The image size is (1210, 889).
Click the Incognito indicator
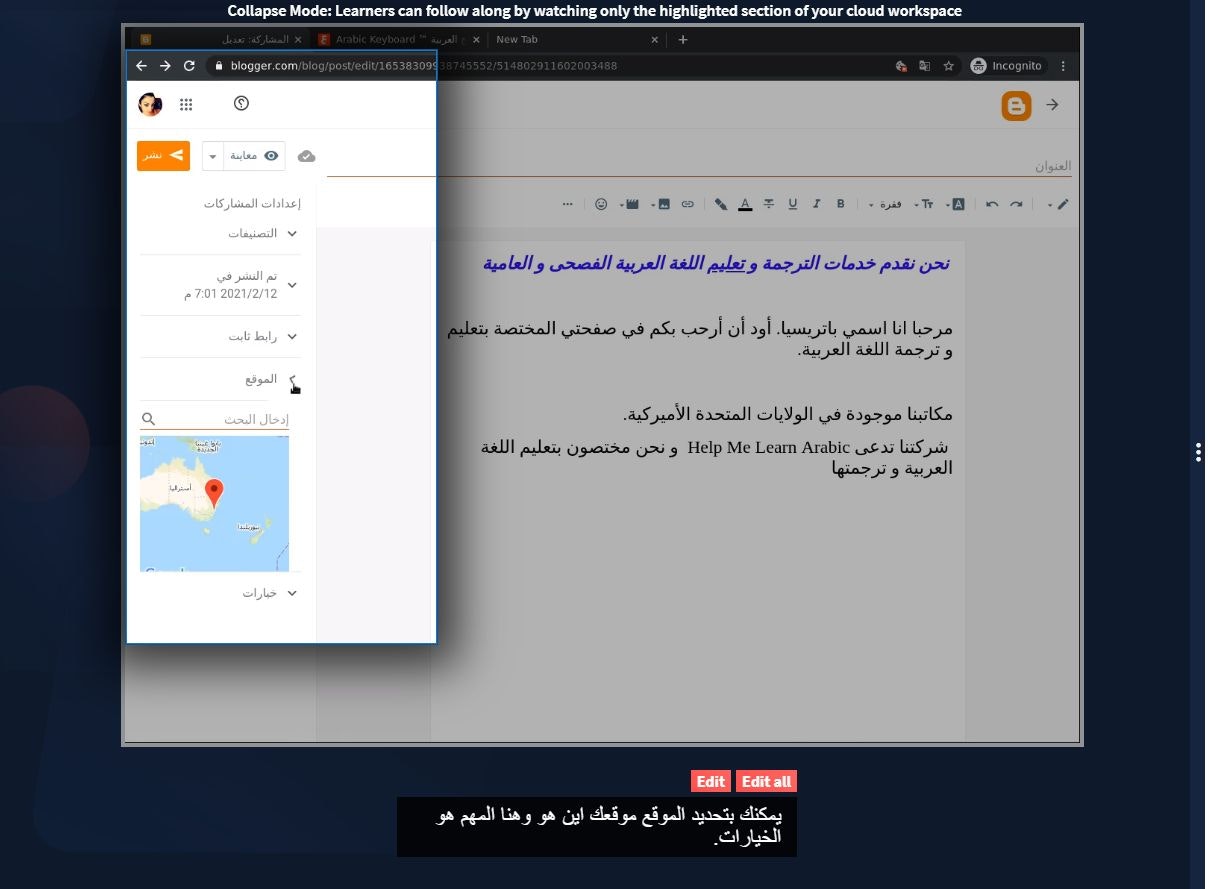pos(1007,66)
